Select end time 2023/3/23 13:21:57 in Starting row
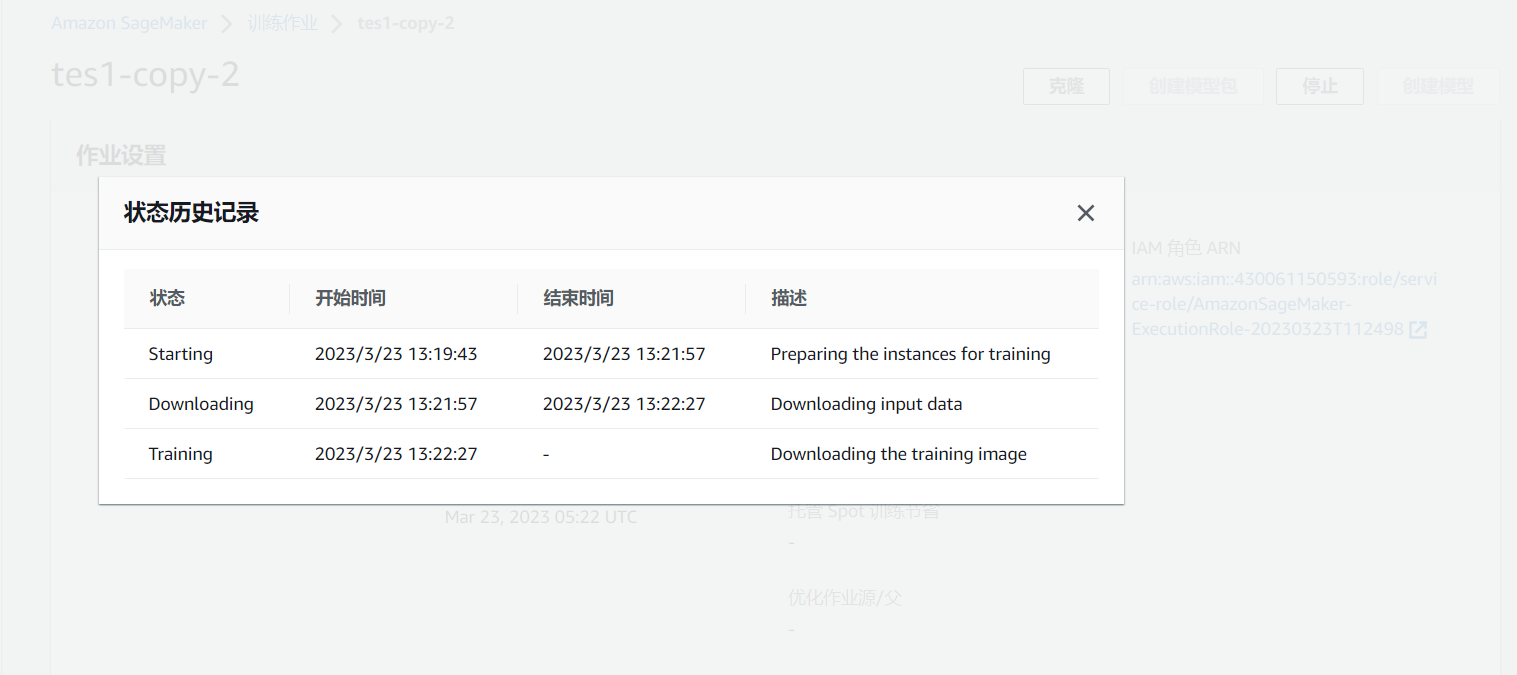Image resolution: width=1517 pixels, height=675 pixels. point(624,354)
